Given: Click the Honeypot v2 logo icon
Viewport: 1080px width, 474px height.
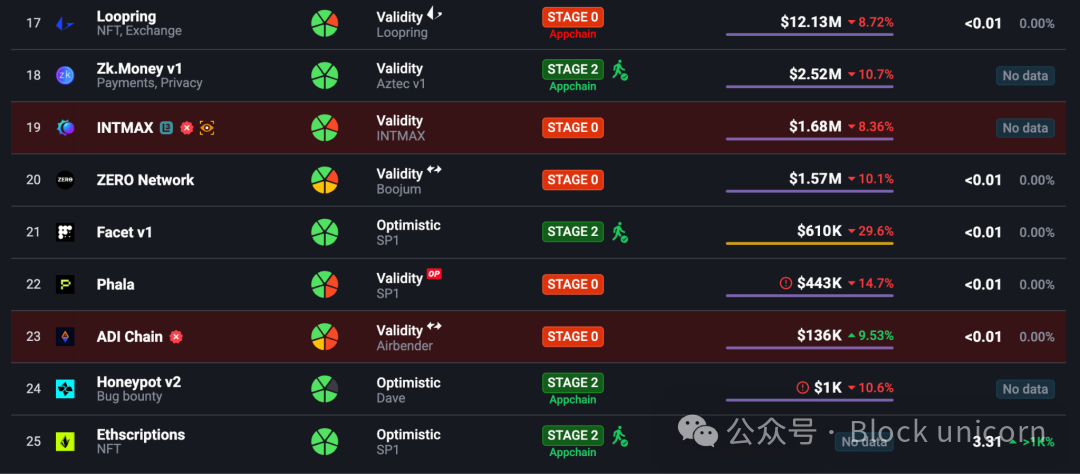Looking at the screenshot, I should click(65, 389).
